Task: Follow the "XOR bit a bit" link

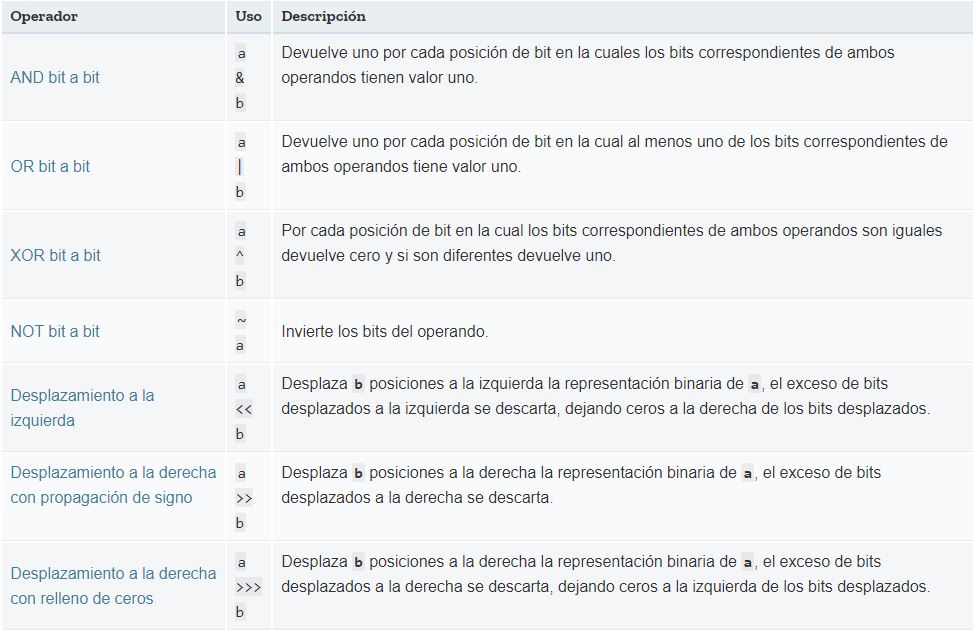Action: [x=55, y=255]
